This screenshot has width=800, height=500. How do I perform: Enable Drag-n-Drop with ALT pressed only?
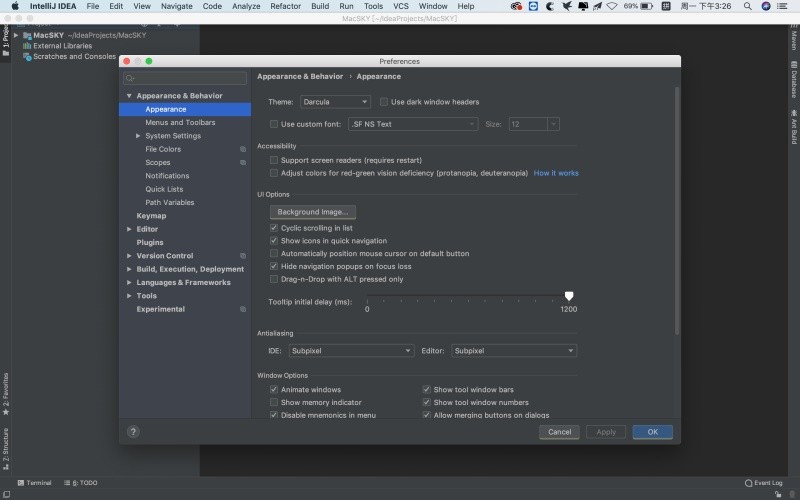coord(273,279)
